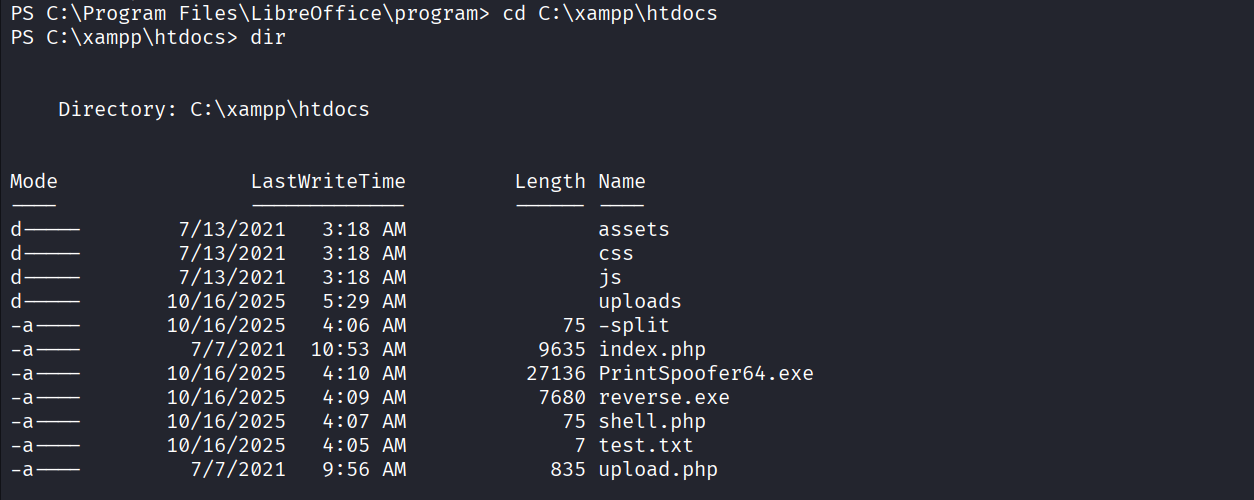Click the assets directory name

[634, 230]
